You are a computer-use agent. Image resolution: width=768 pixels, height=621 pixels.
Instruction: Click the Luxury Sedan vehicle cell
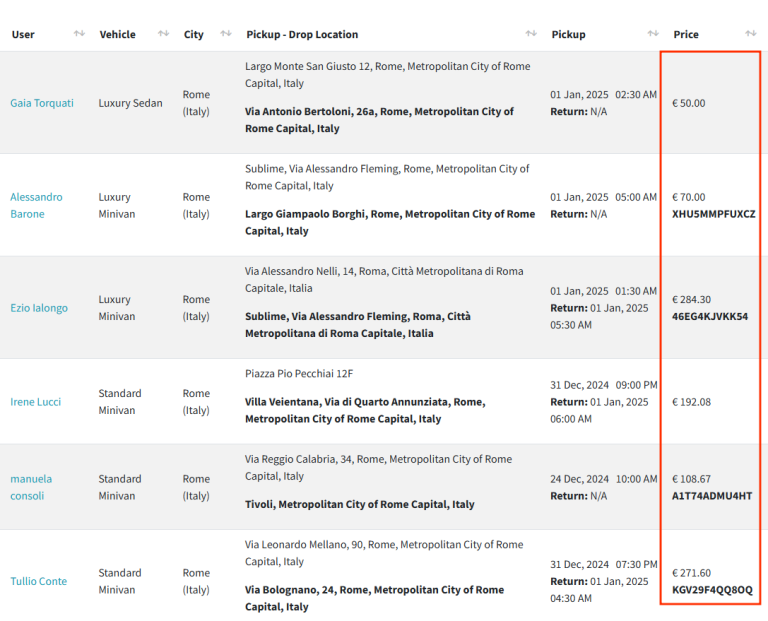click(x=130, y=103)
